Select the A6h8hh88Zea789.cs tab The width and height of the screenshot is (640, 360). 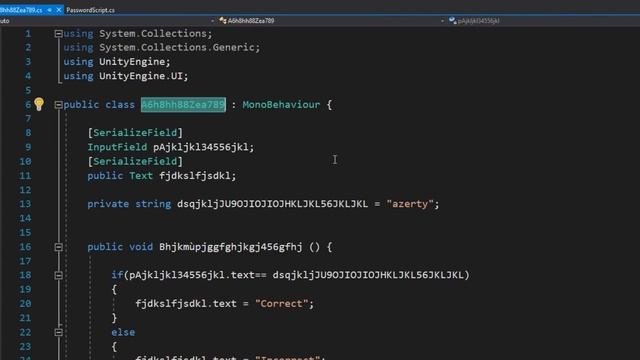pyautogui.click(x=21, y=10)
